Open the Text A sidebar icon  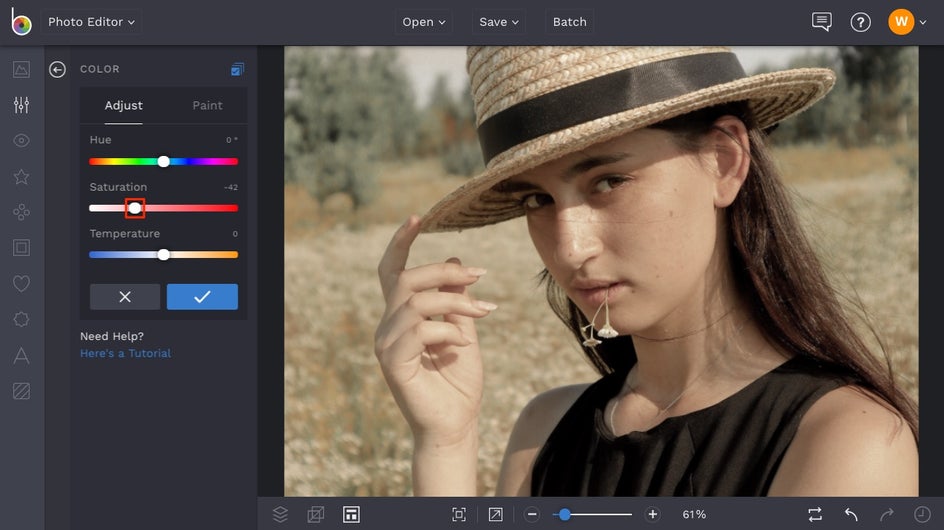coord(22,355)
